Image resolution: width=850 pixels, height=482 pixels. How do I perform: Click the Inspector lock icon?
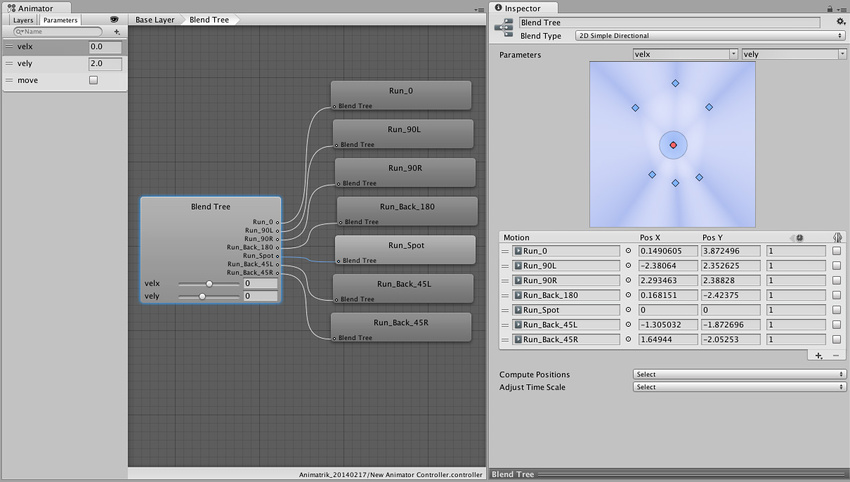pos(829,8)
